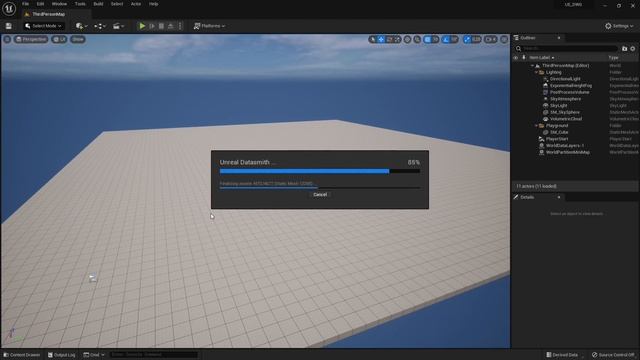This screenshot has height=360, width=640.
Task: Open the Build menu
Action: (x=98, y=4)
